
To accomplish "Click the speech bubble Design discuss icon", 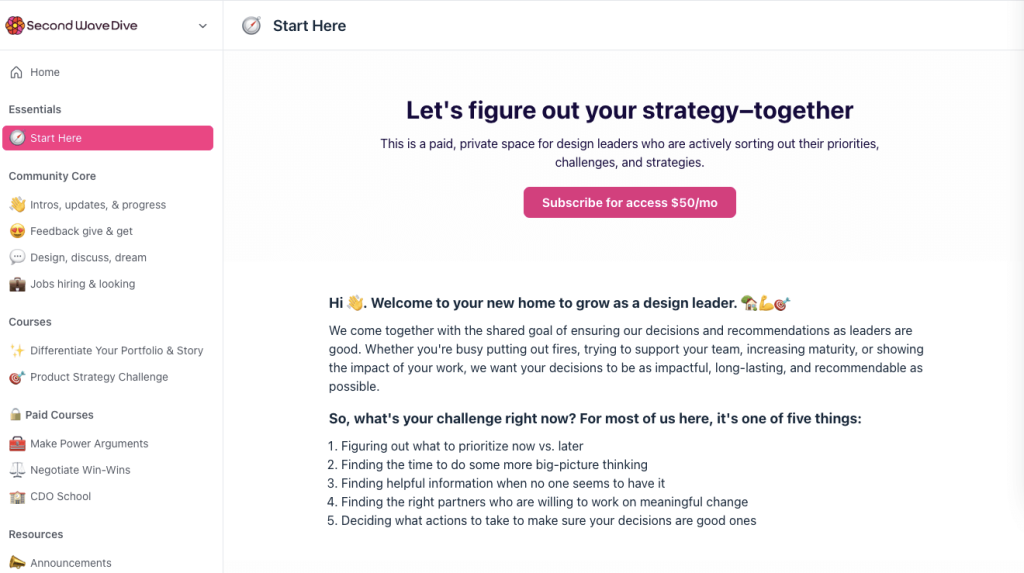I will 17,258.
